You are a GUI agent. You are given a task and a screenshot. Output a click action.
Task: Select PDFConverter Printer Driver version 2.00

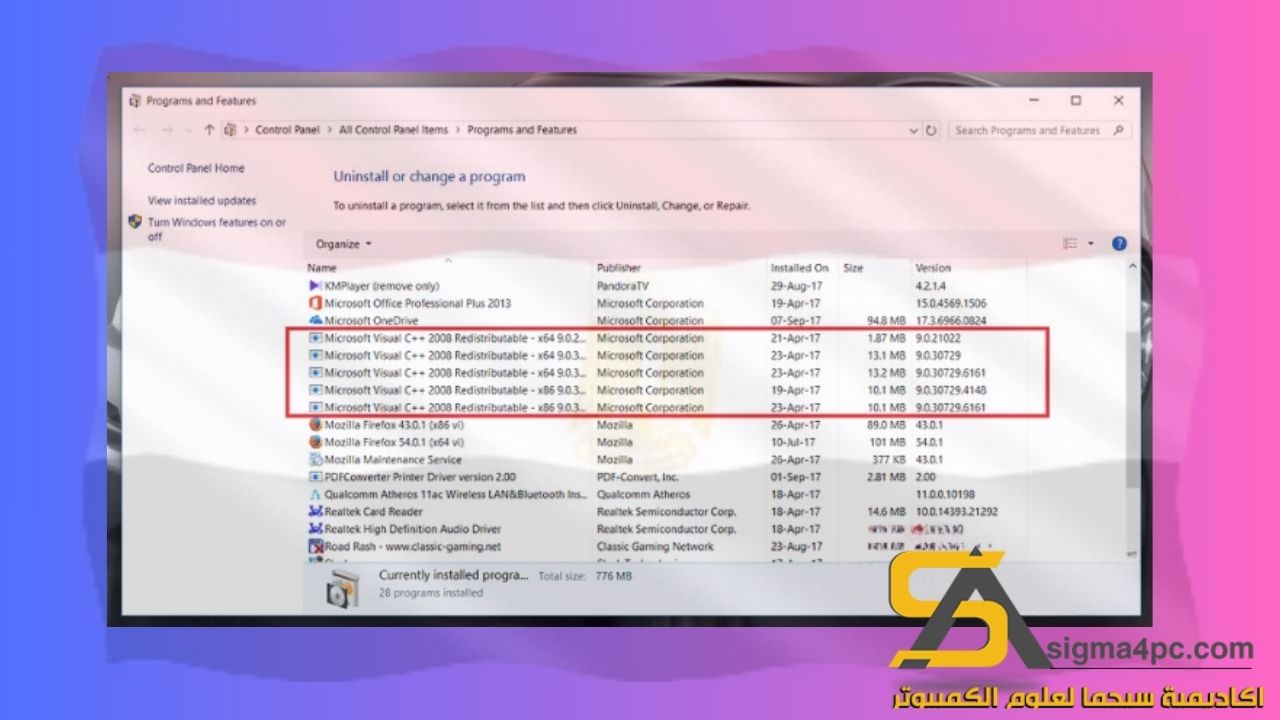click(x=420, y=477)
